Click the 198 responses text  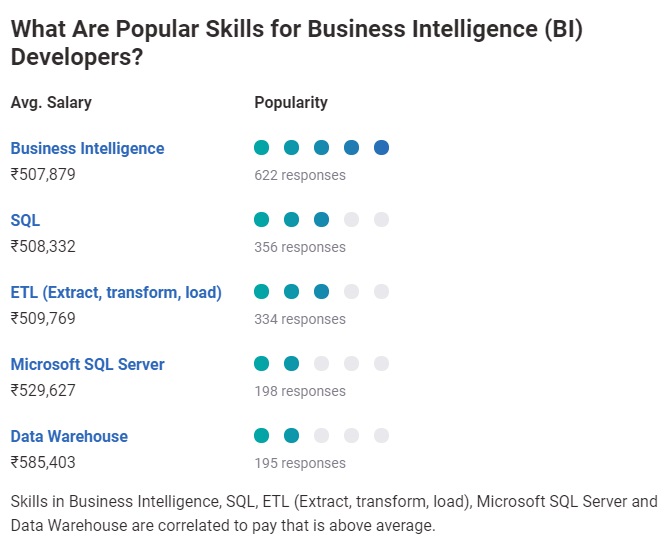(x=300, y=391)
